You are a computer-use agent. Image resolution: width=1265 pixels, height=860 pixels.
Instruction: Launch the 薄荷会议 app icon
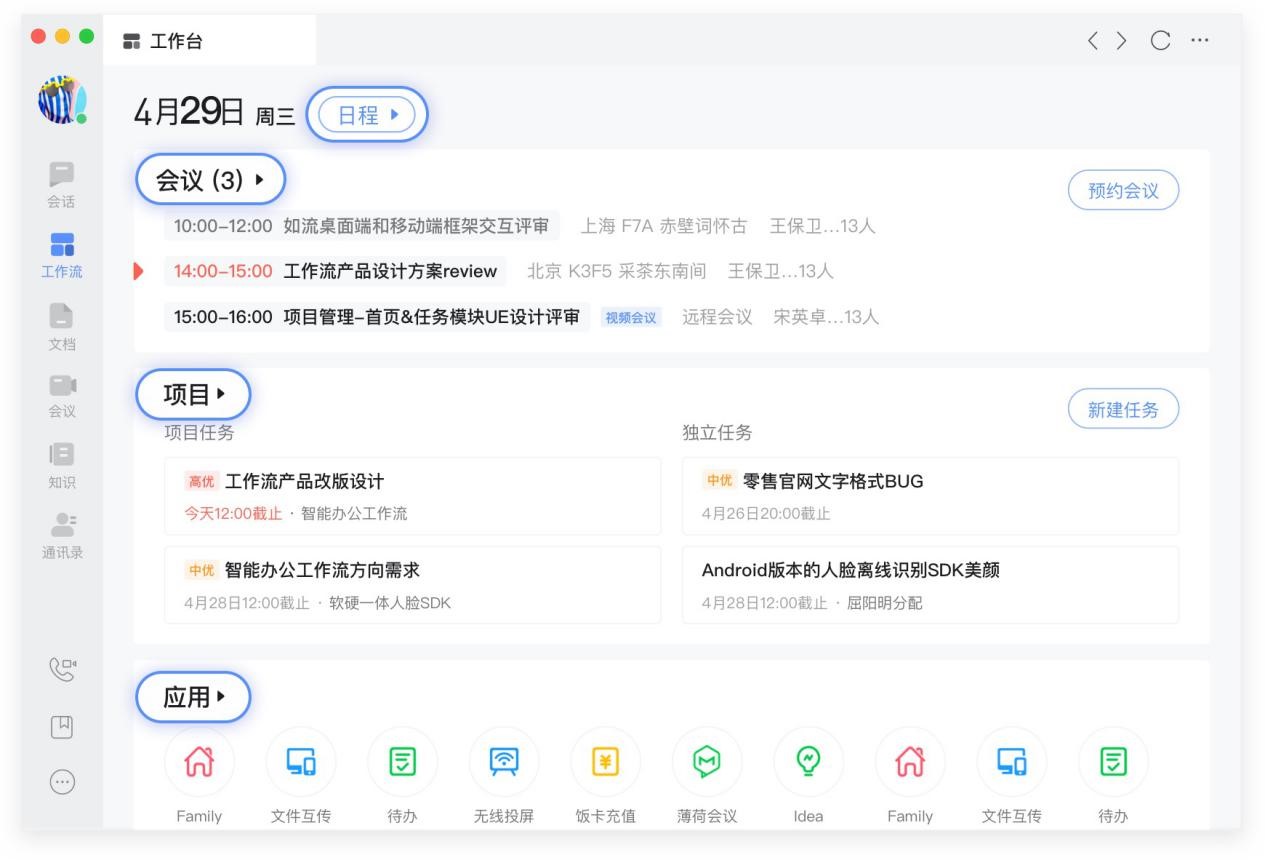(707, 763)
